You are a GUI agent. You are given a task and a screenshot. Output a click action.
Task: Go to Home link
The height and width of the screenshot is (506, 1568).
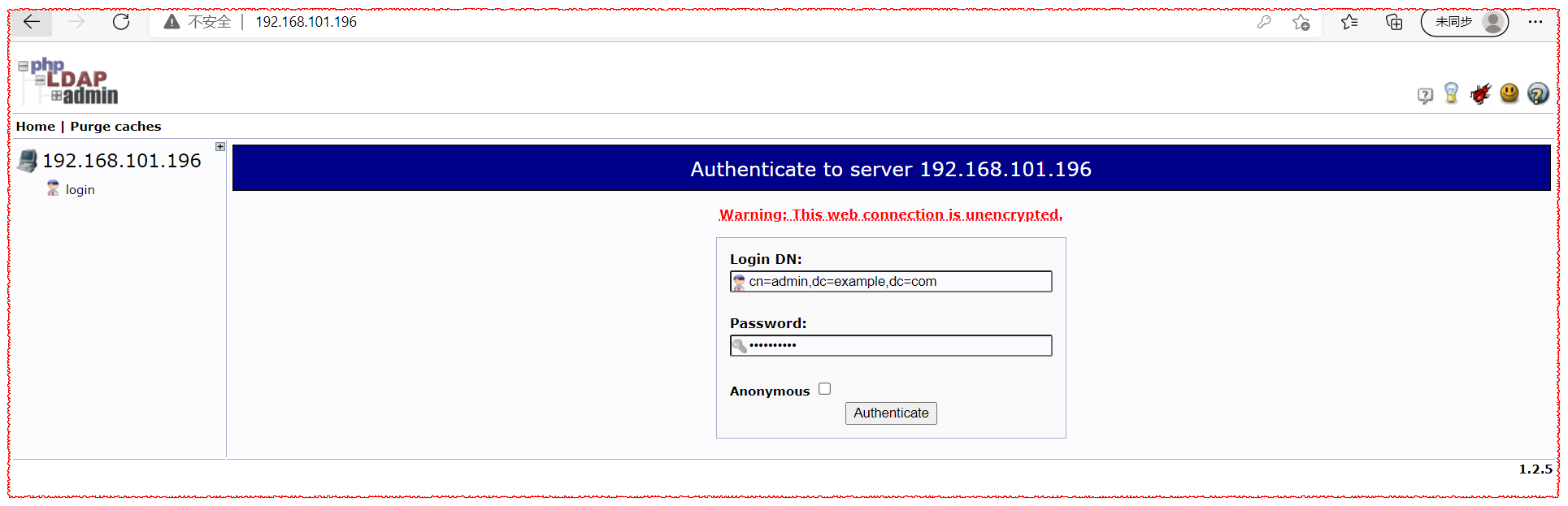coord(36,127)
